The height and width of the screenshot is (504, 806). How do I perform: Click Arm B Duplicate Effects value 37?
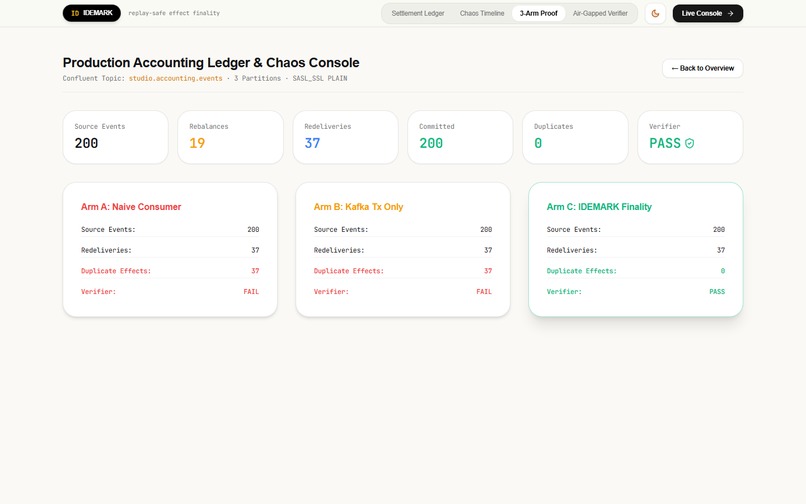point(488,271)
